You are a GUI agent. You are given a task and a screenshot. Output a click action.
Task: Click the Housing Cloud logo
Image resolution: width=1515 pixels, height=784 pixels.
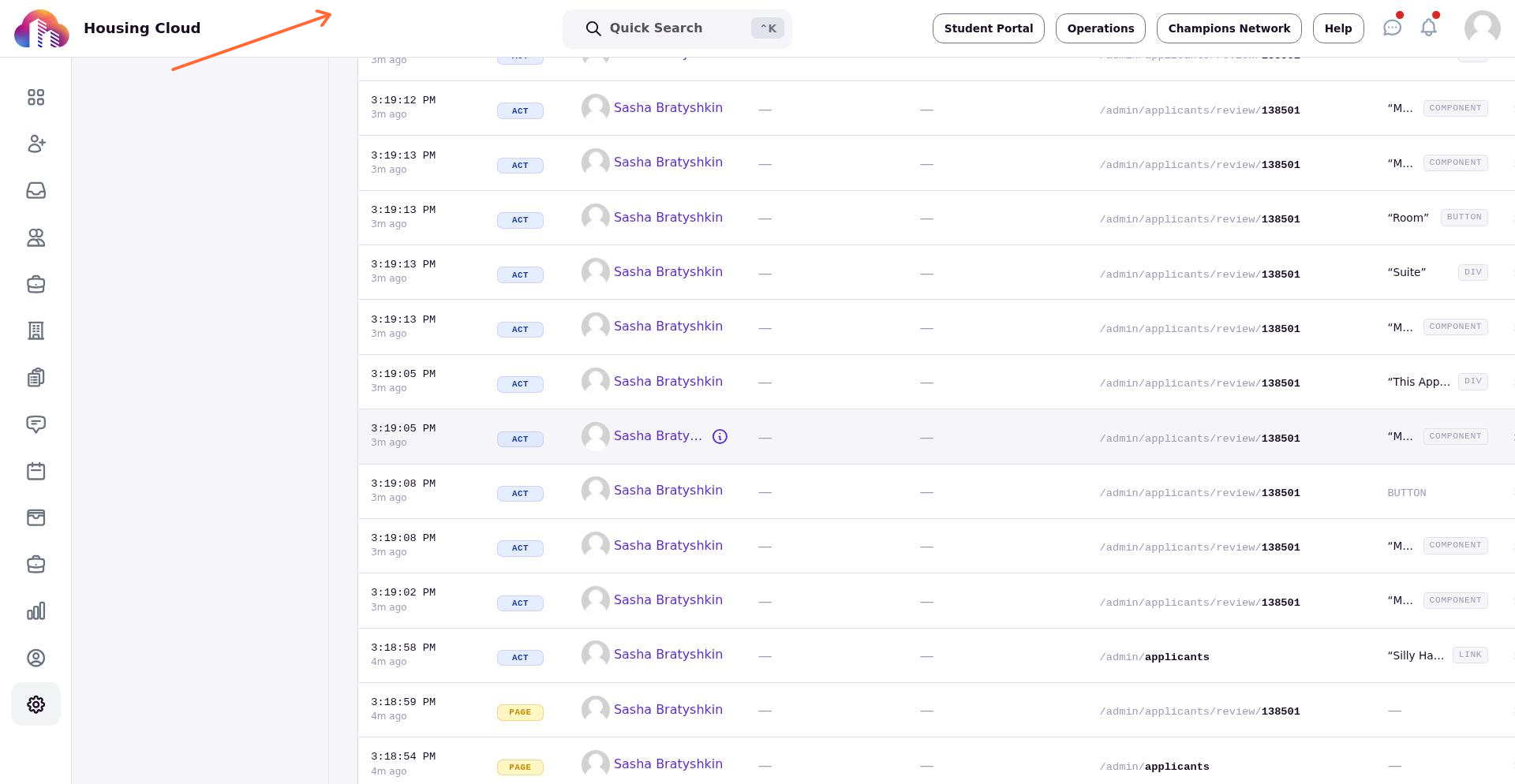coord(41,28)
